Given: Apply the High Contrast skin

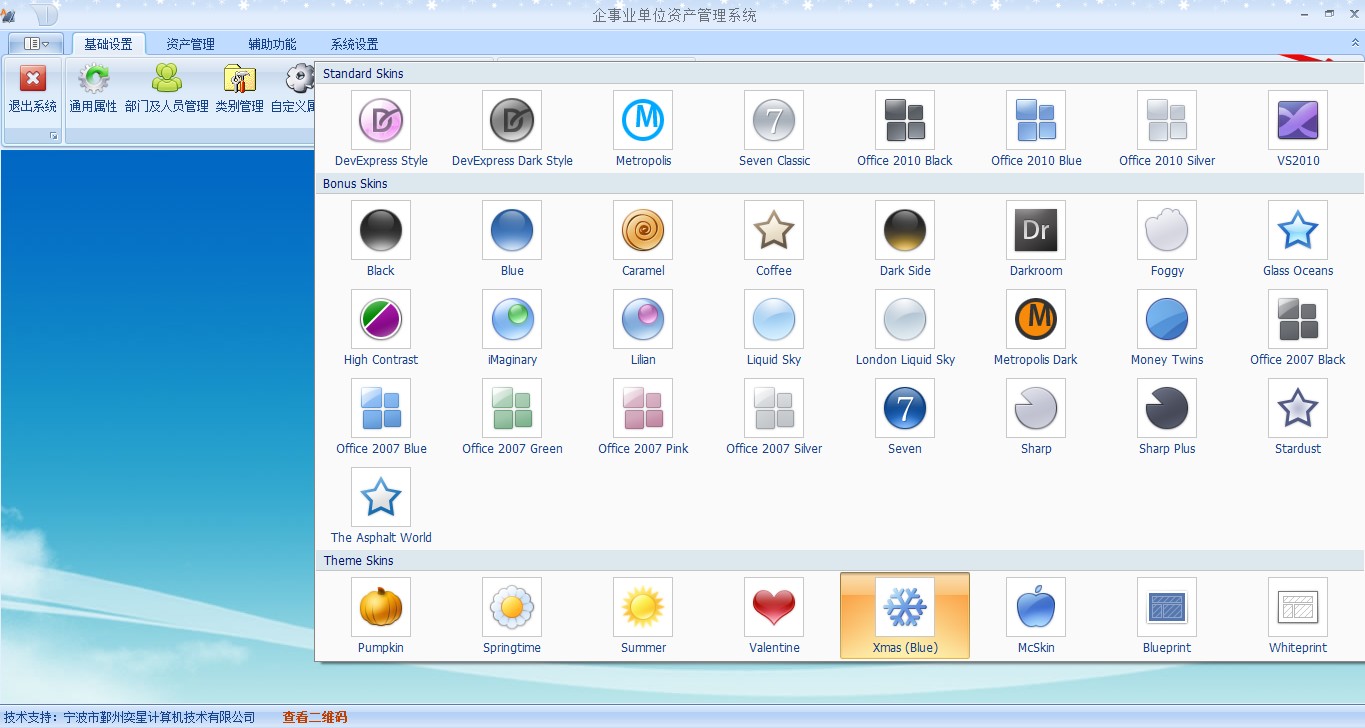Looking at the screenshot, I should (x=381, y=328).
